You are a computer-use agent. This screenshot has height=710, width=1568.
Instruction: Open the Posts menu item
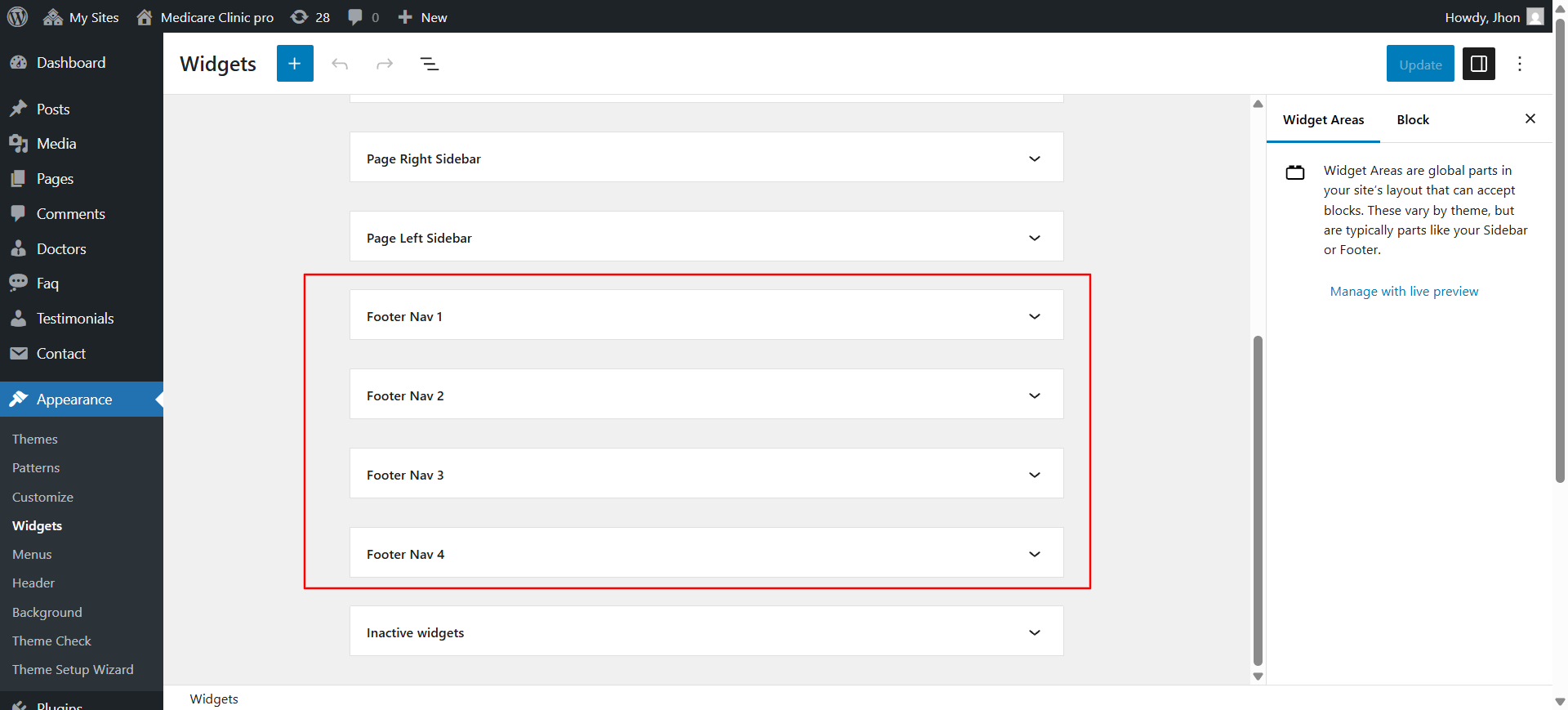tap(53, 109)
